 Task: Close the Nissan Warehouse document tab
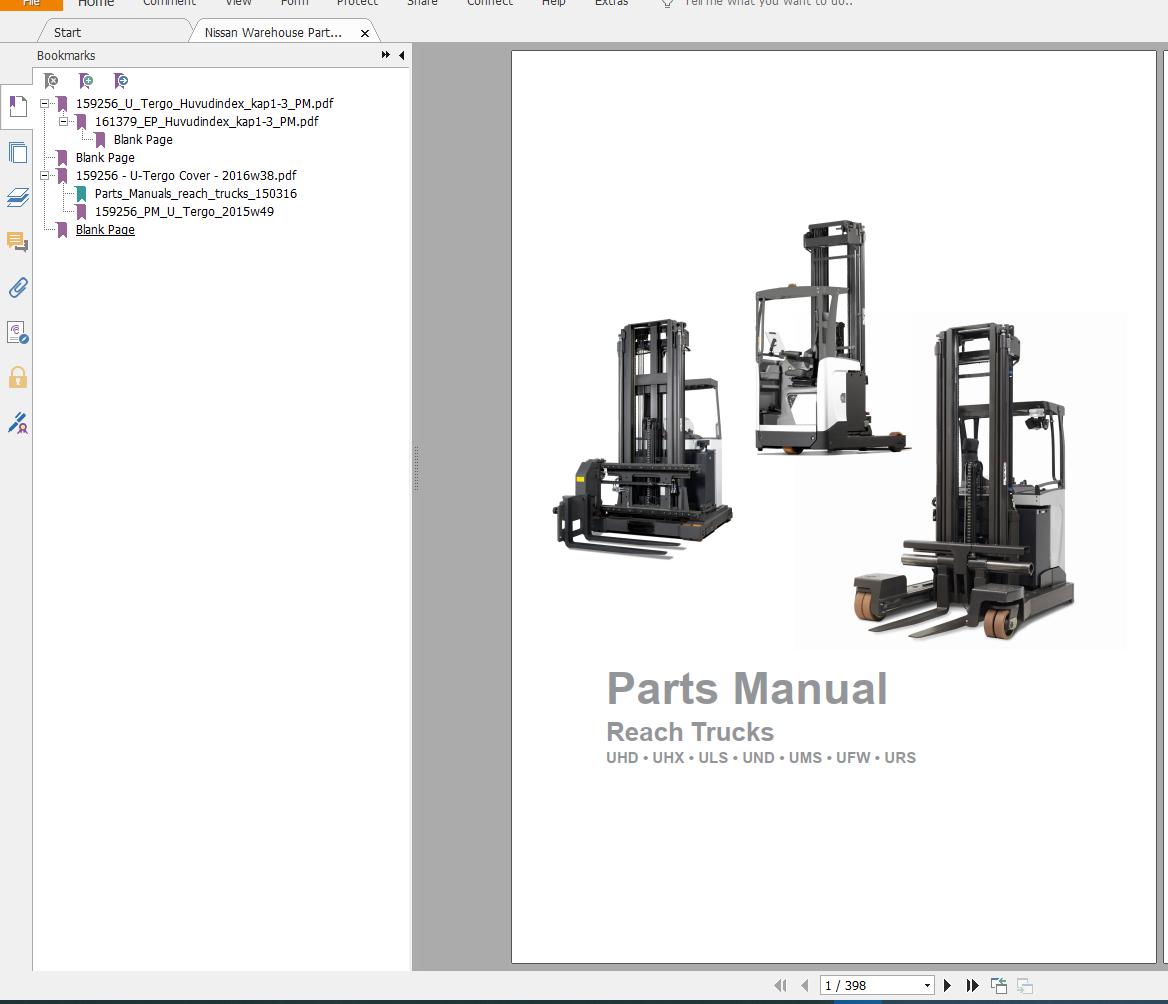point(365,33)
